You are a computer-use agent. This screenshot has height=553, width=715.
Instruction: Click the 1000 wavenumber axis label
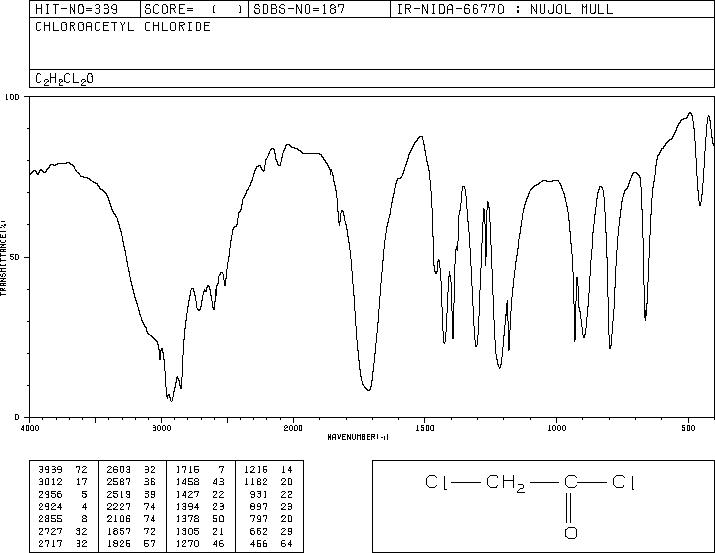(x=556, y=428)
